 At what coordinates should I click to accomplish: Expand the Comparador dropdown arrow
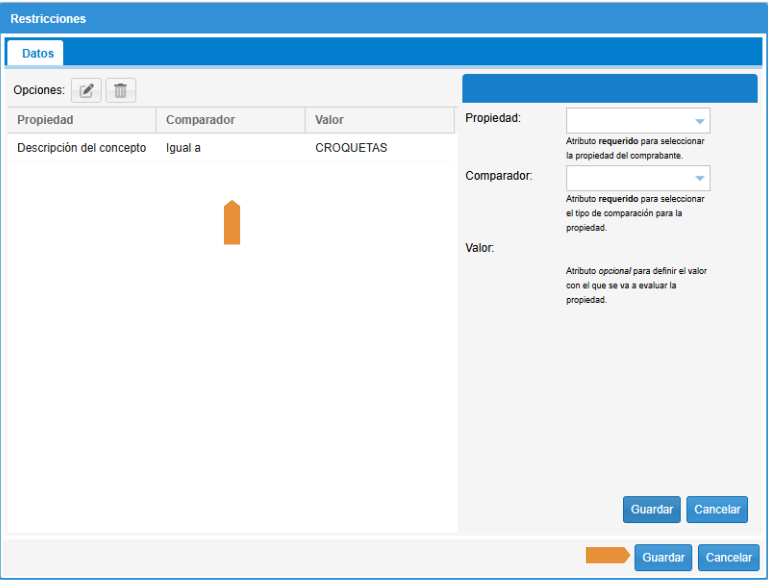click(700, 179)
